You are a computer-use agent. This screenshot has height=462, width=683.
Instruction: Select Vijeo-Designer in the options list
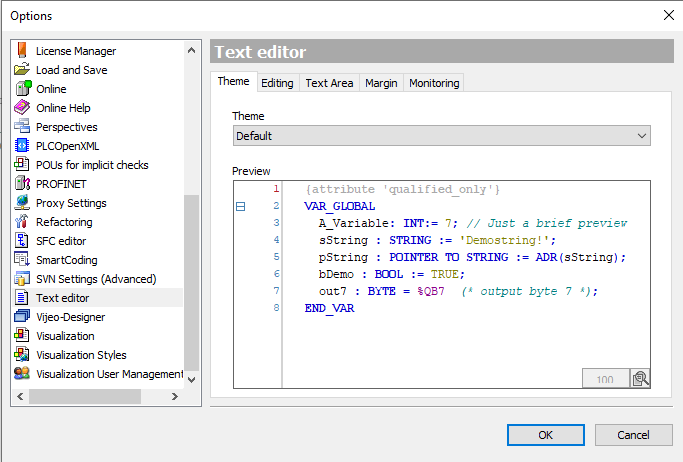click(x=70, y=317)
